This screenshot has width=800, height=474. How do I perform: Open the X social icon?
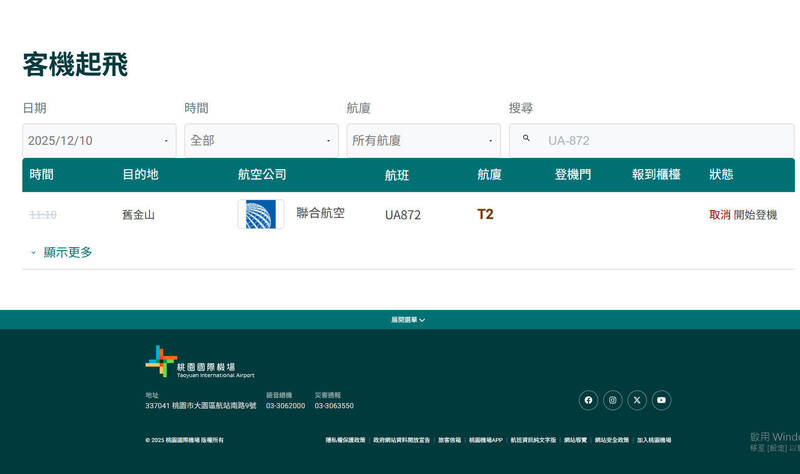637,400
